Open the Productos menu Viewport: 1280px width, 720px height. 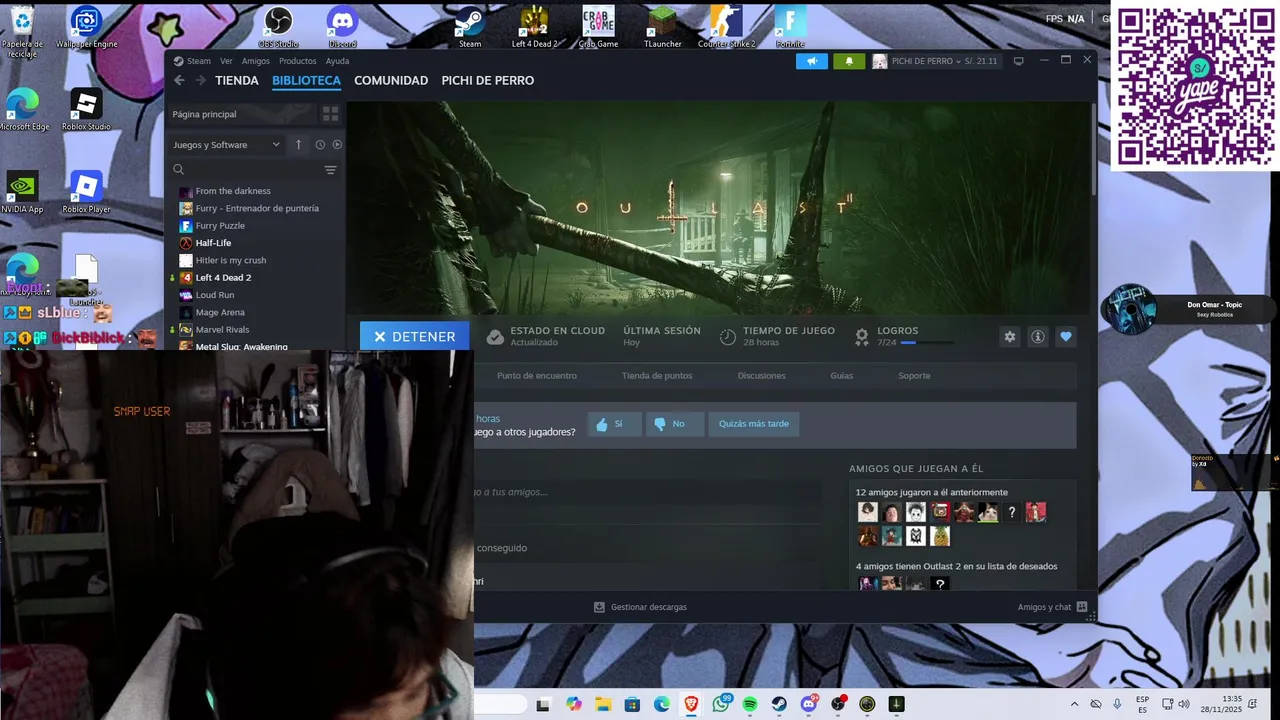[298, 61]
